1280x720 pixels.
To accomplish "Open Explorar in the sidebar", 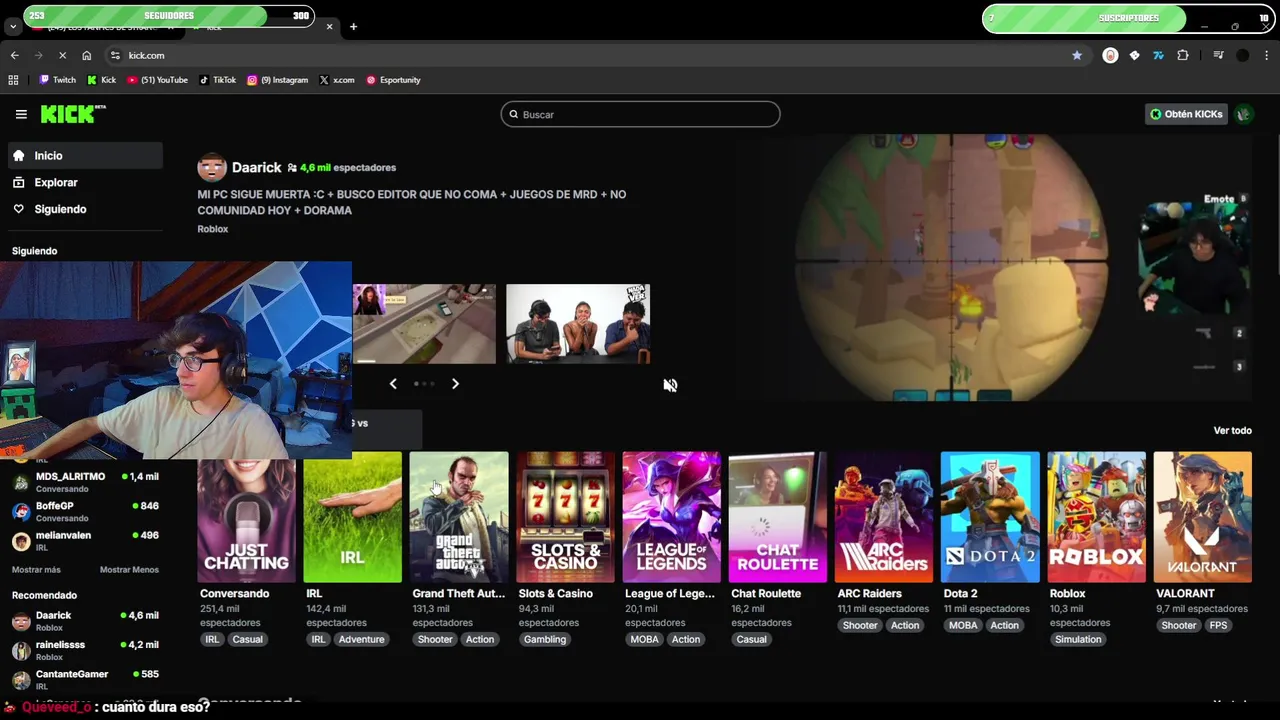I will [85, 183].
